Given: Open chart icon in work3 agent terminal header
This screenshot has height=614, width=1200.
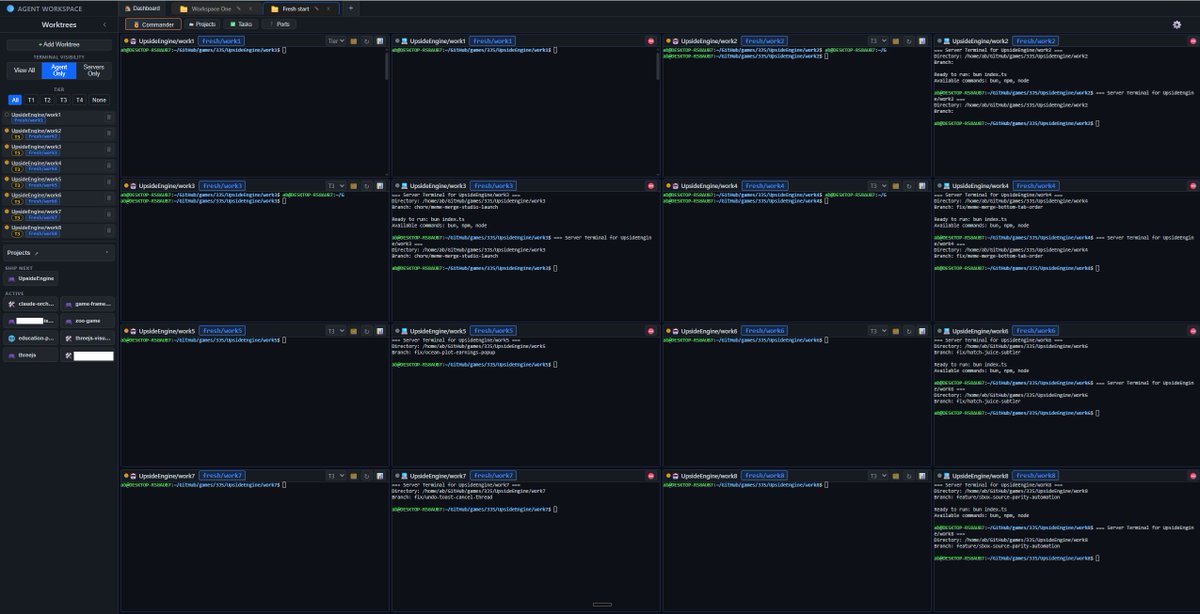Looking at the screenshot, I should coord(380,185).
